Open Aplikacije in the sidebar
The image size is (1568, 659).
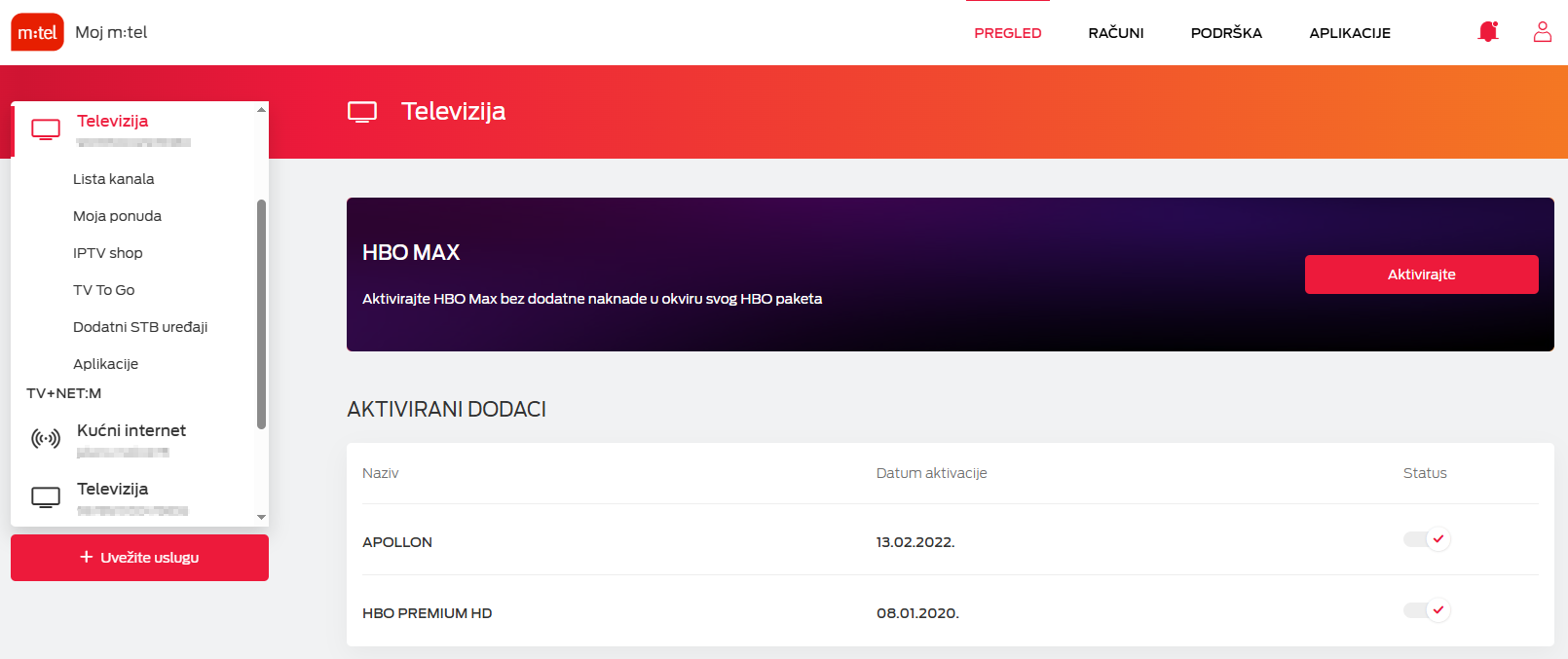(x=106, y=364)
